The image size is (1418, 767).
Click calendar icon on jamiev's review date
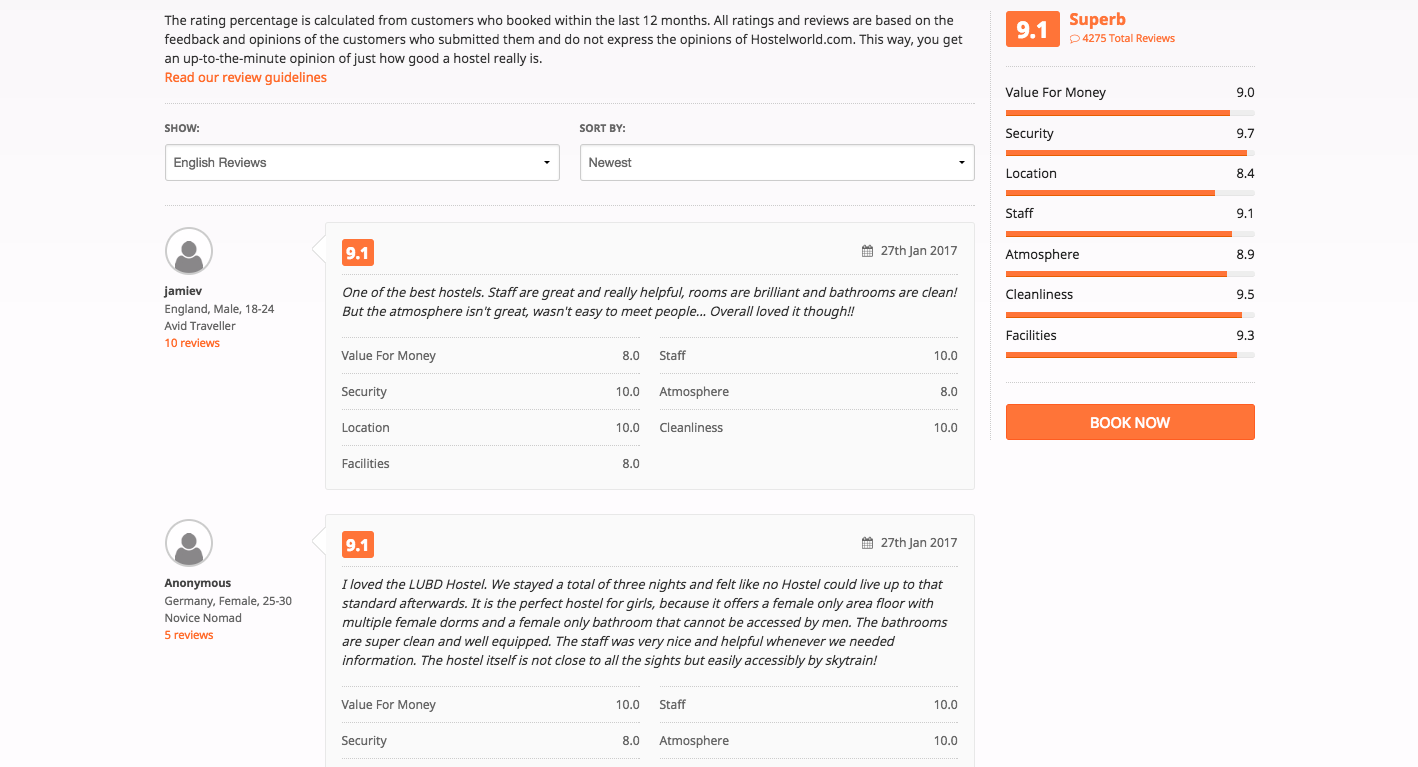pyautogui.click(x=867, y=252)
